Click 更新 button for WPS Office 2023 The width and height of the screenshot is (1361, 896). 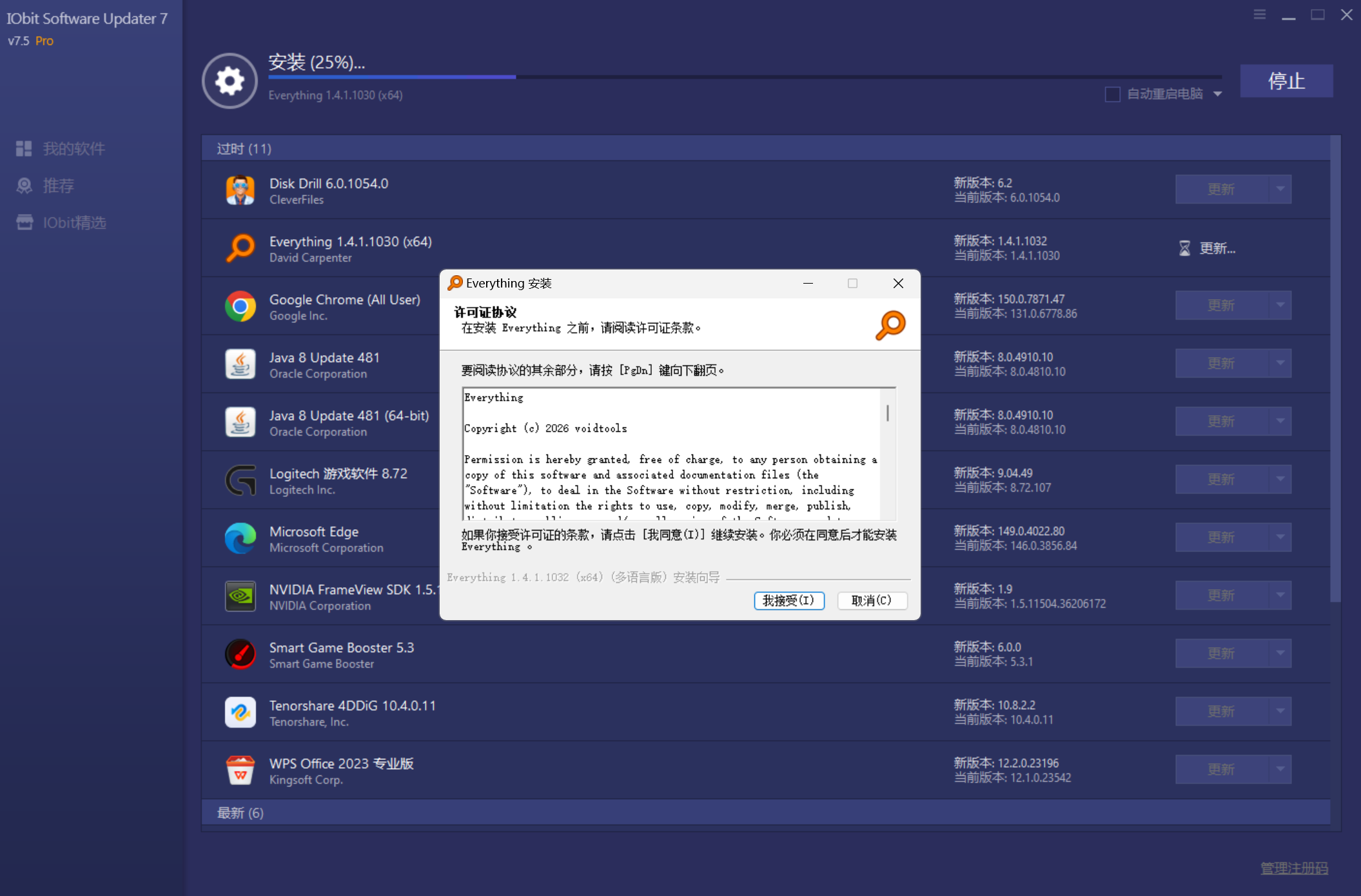(x=1222, y=770)
